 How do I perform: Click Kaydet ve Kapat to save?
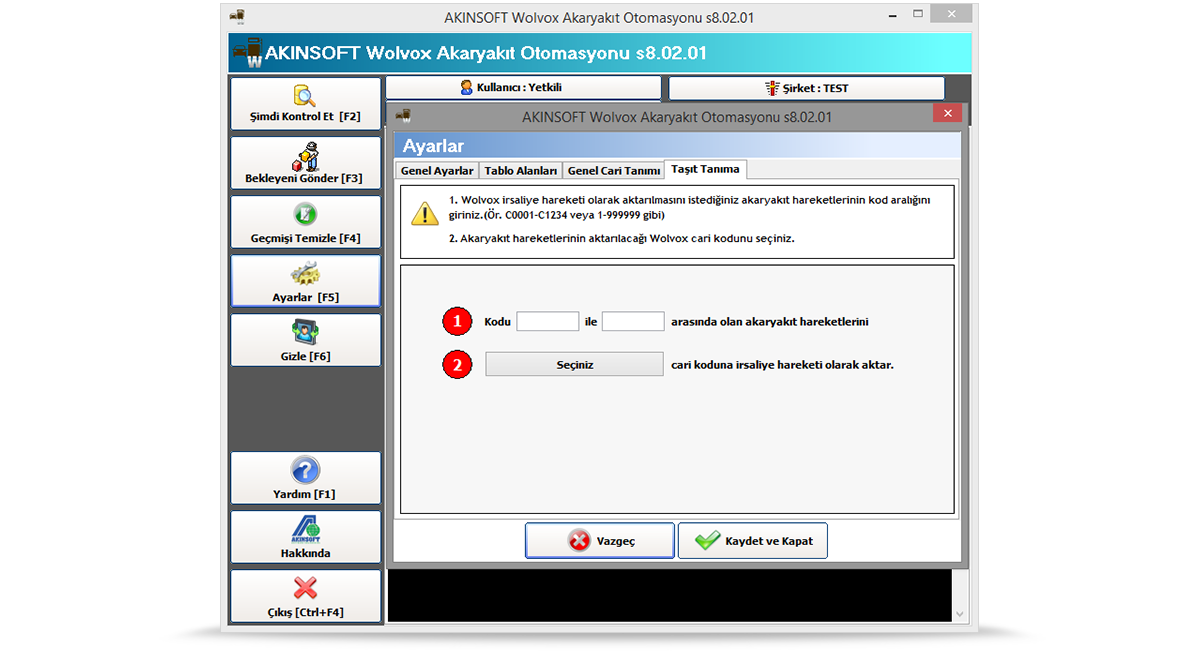pos(752,540)
